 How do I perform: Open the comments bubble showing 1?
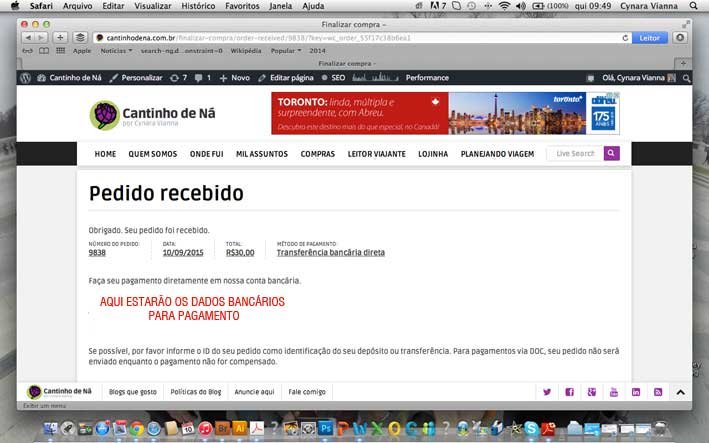point(203,78)
